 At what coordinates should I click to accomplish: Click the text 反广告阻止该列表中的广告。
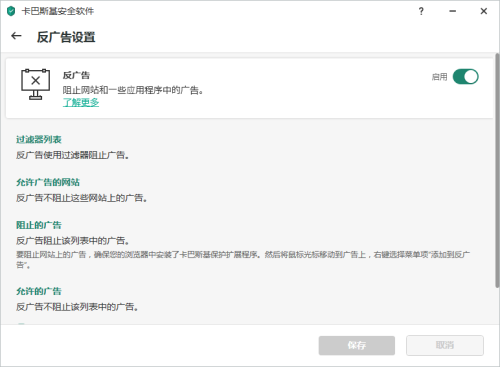(x=73, y=241)
